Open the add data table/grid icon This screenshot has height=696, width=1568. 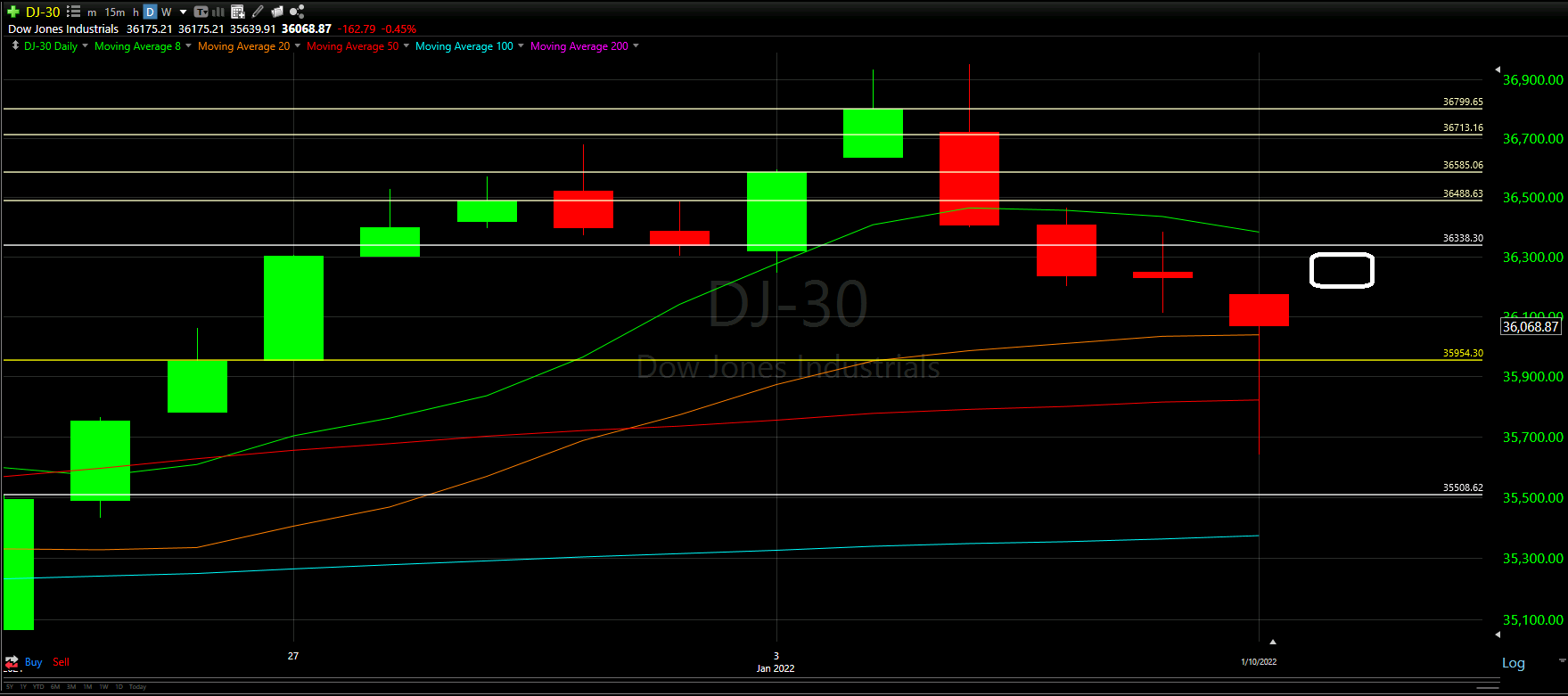pos(238,12)
